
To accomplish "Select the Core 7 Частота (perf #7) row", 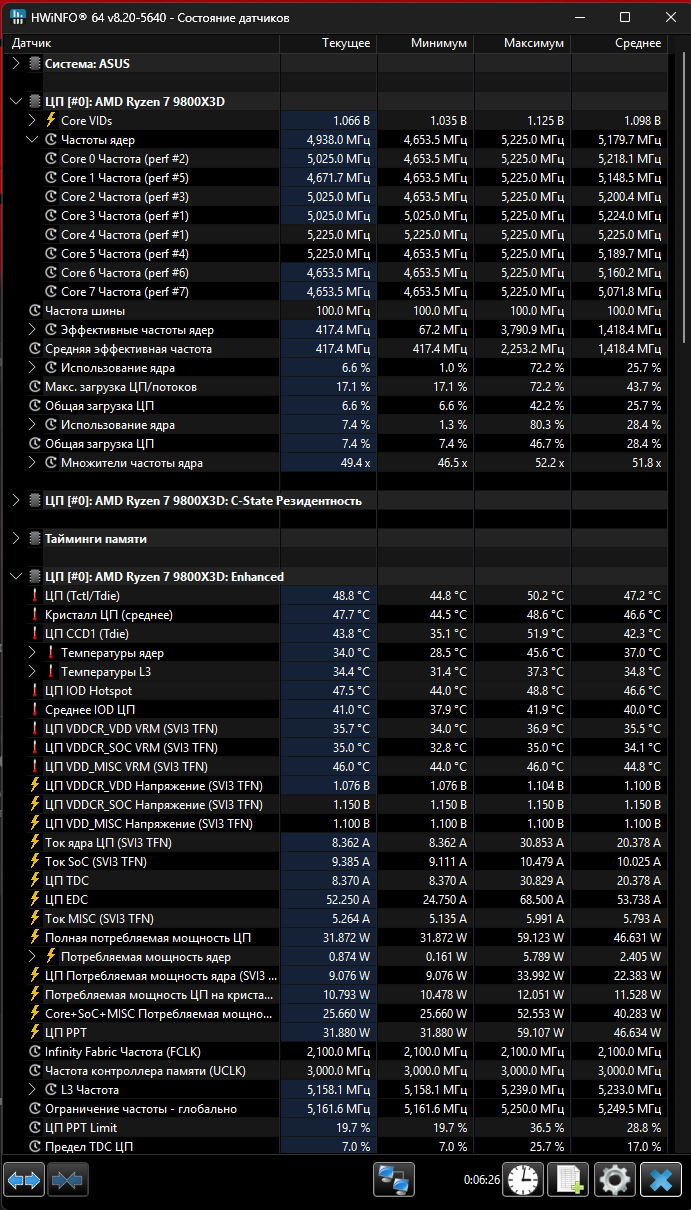I will pyautogui.click(x=337, y=292).
